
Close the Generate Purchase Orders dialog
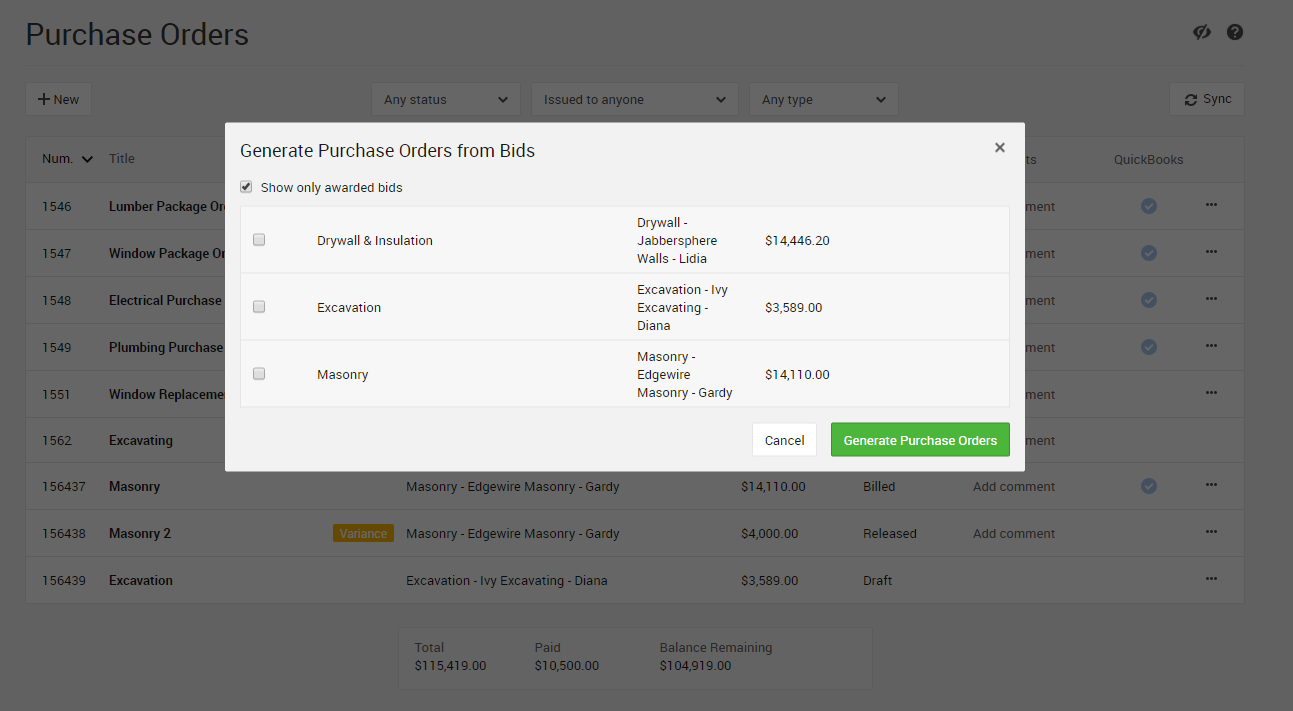(x=999, y=148)
